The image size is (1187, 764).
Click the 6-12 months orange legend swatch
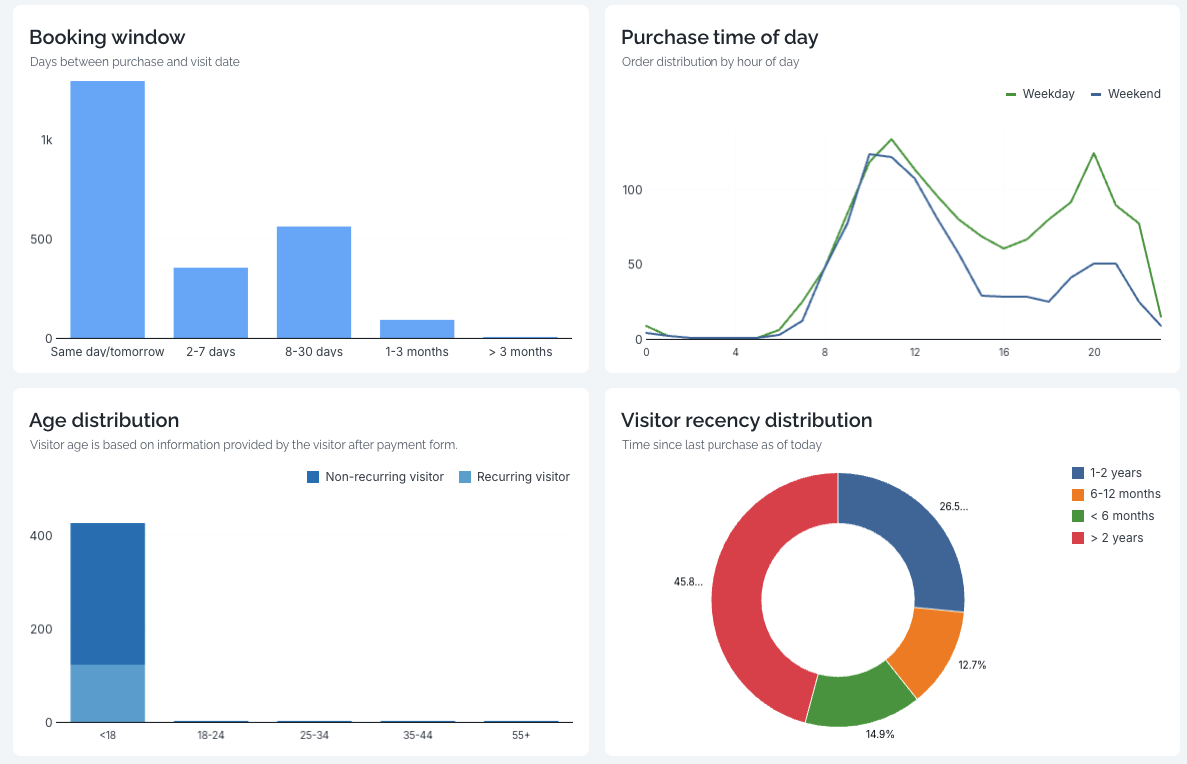click(x=1078, y=494)
